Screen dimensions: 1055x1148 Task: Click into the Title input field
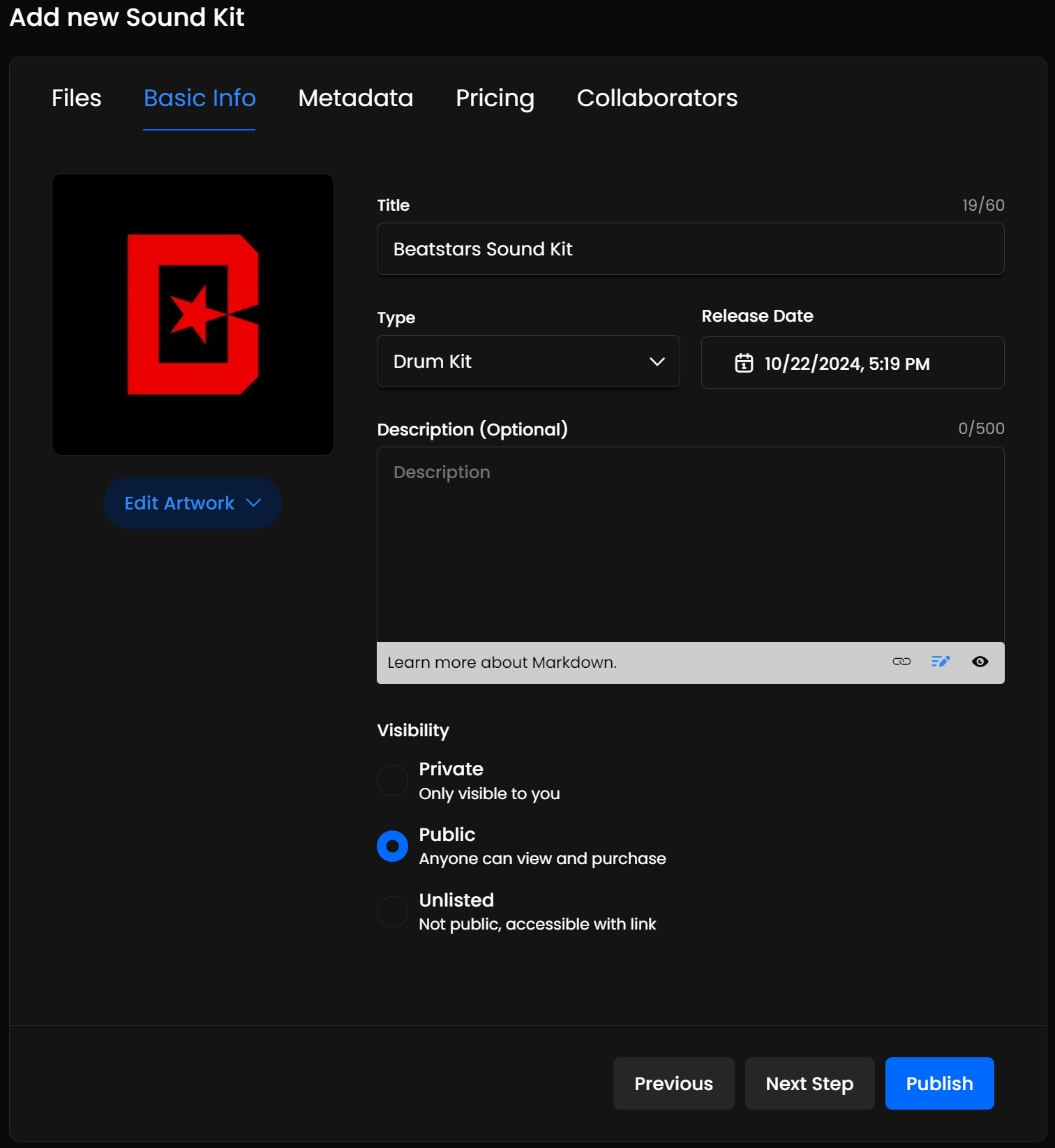[x=690, y=249]
